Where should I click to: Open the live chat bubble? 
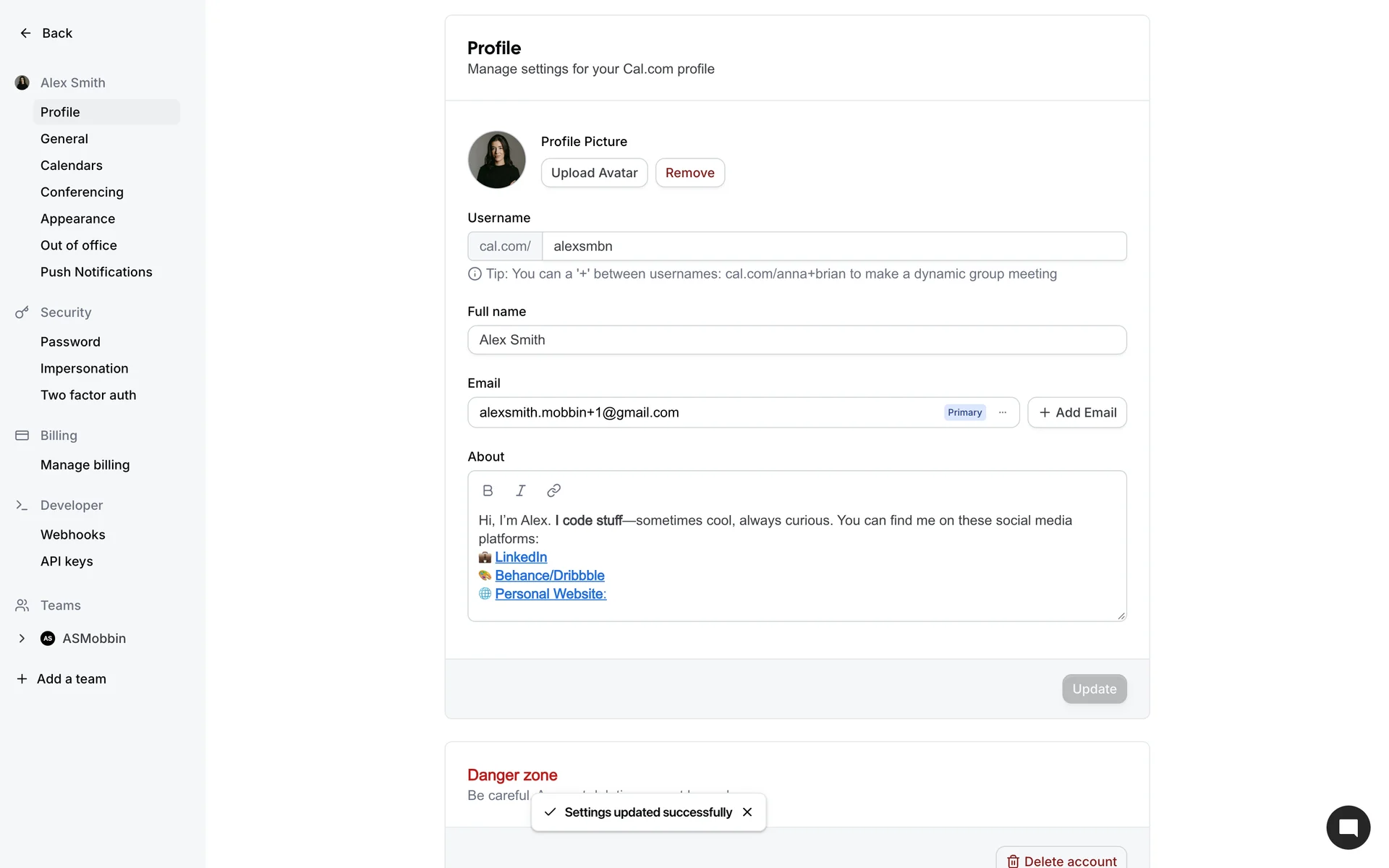pyautogui.click(x=1348, y=827)
